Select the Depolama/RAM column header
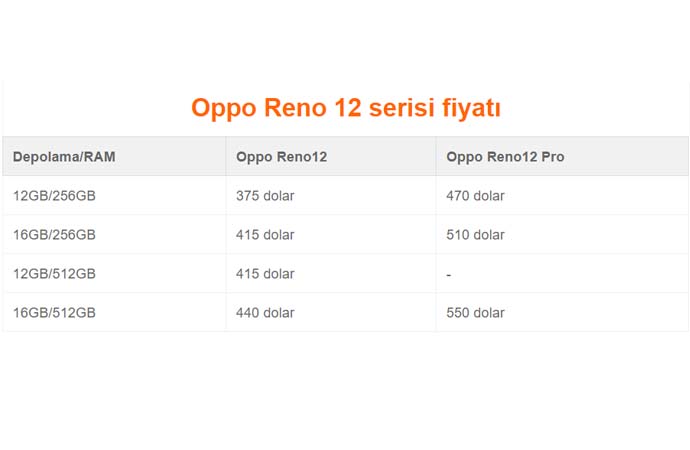 [x=62, y=157]
